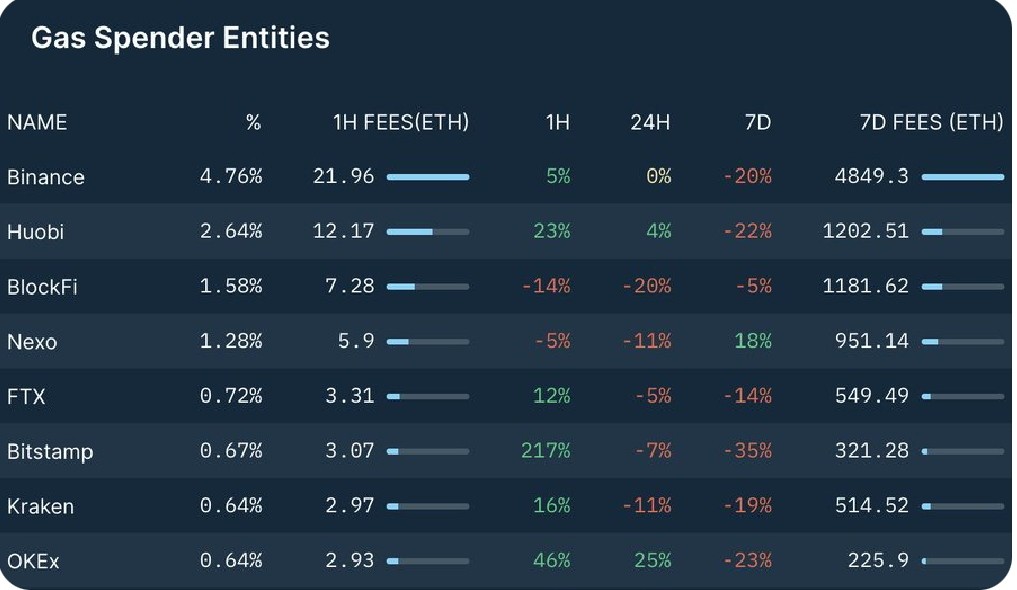Select Binance's 4849.3 7D fees value
Screen dimensions: 1017x590
pyautogui.click(x=872, y=176)
